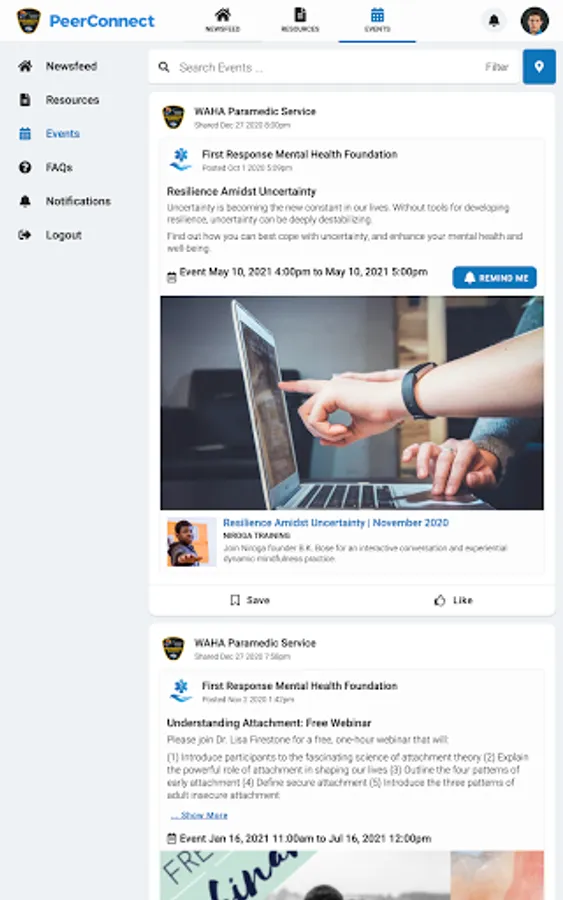Screen dimensions: 563x900
Task: Open the Filter option in search bar
Action: (x=496, y=67)
